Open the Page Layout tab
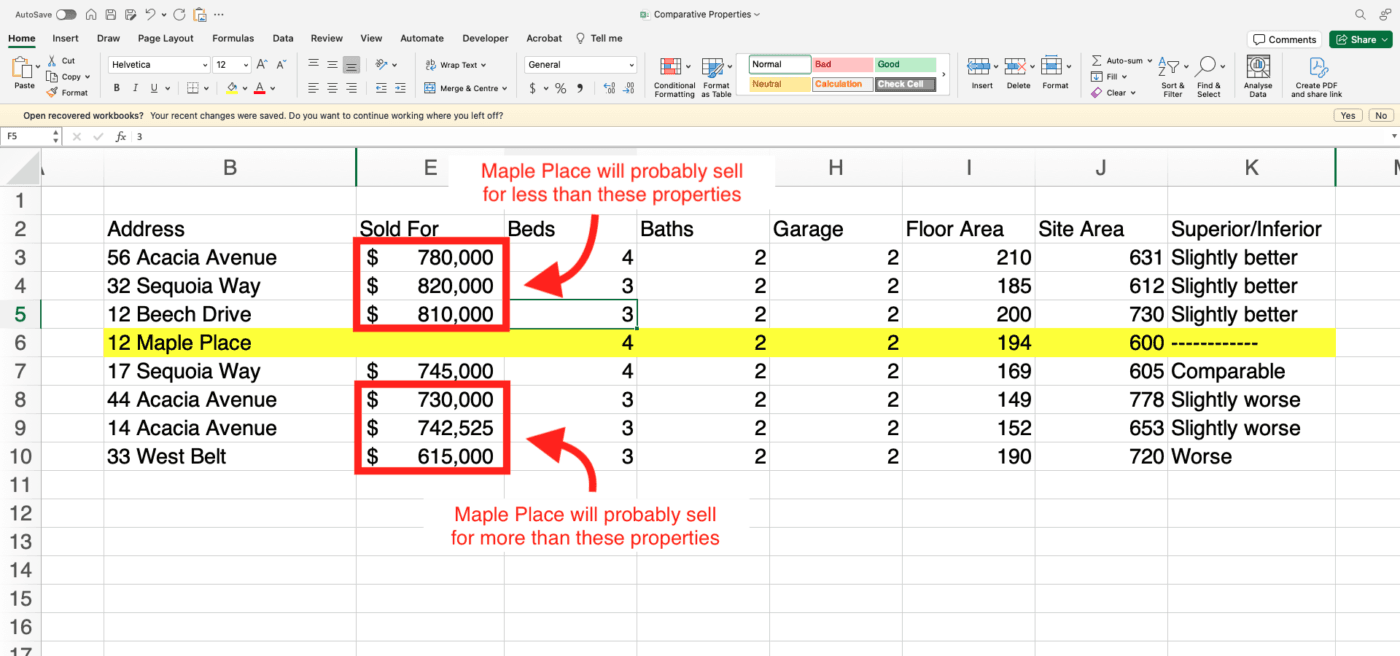The image size is (1400, 656). point(166,38)
